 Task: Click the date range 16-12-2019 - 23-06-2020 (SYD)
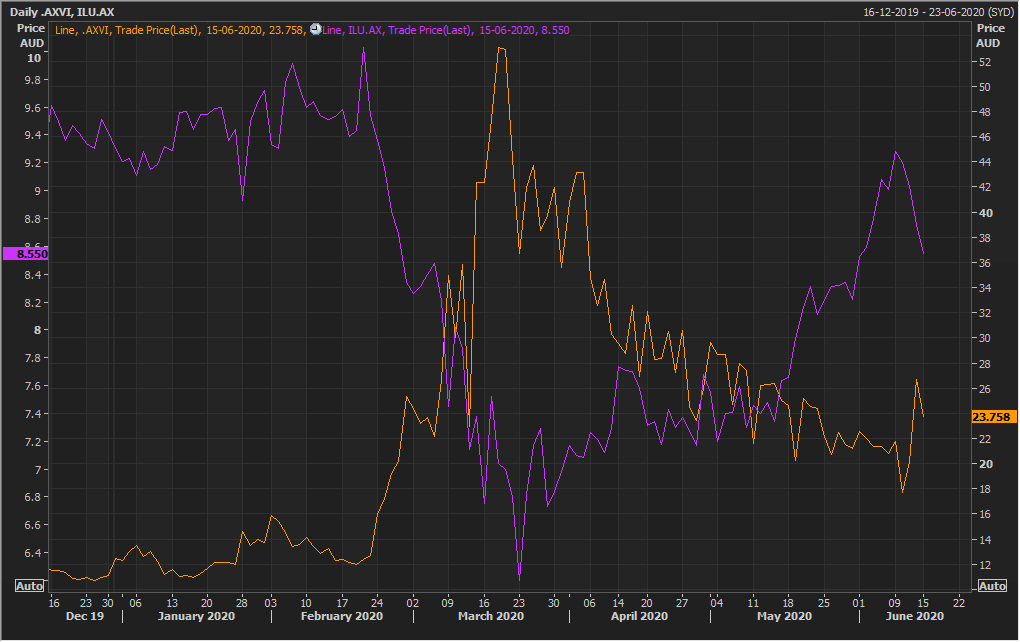938,12
